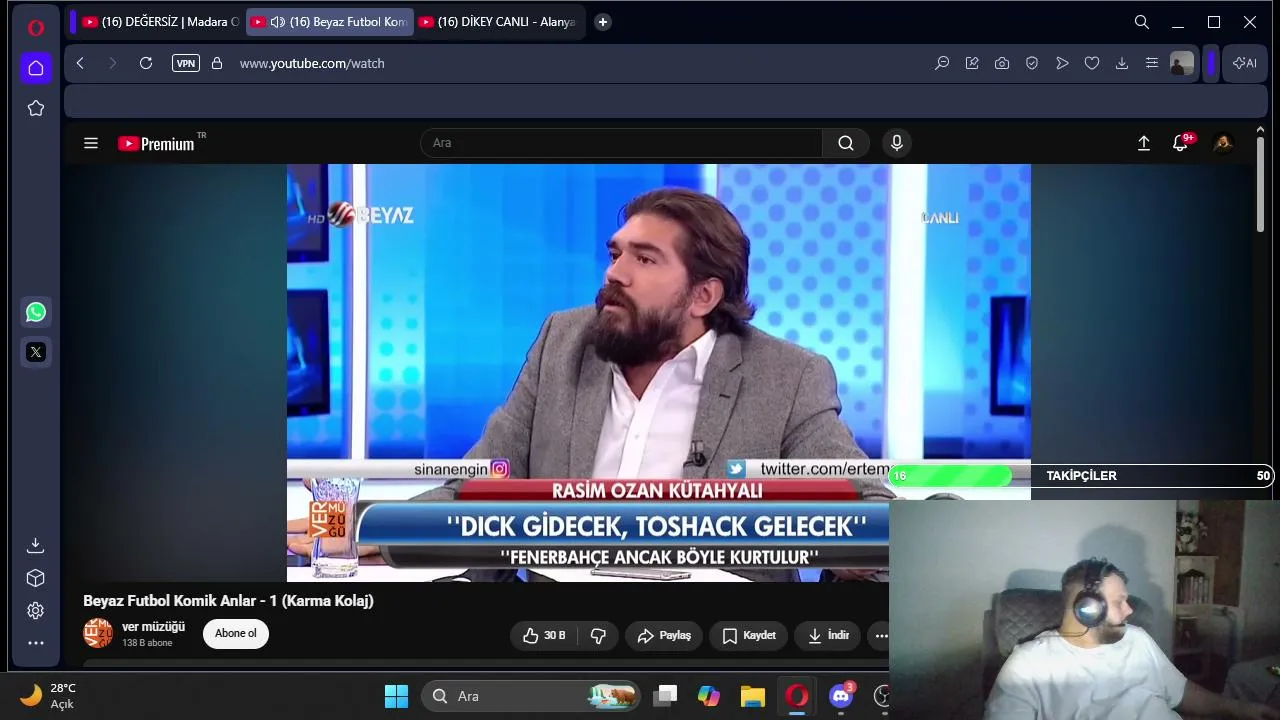Click the page vertical scrollbar
Screen dimensions: 1280x720
1259,184
